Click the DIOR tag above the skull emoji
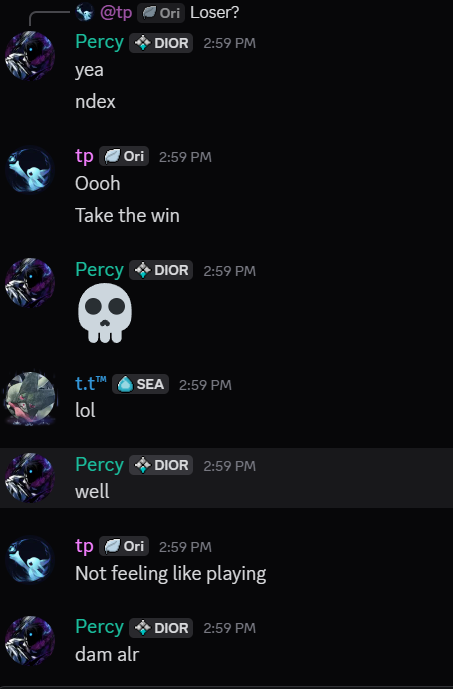Viewport: 453px width, 689px height. tap(161, 270)
